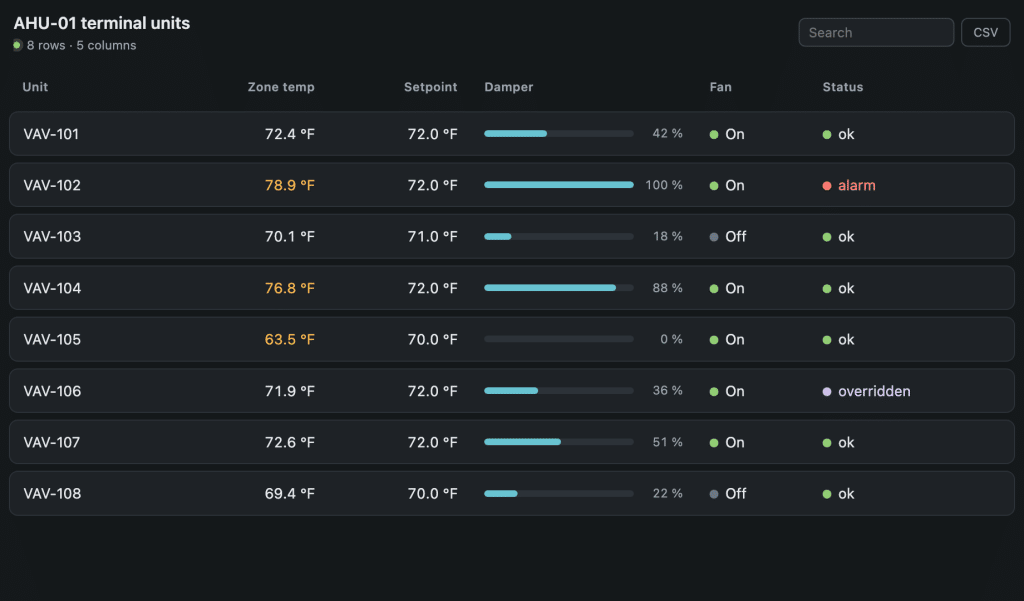This screenshot has height=601, width=1024.
Task: Click the alarm status label
Action: [x=857, y=186]
